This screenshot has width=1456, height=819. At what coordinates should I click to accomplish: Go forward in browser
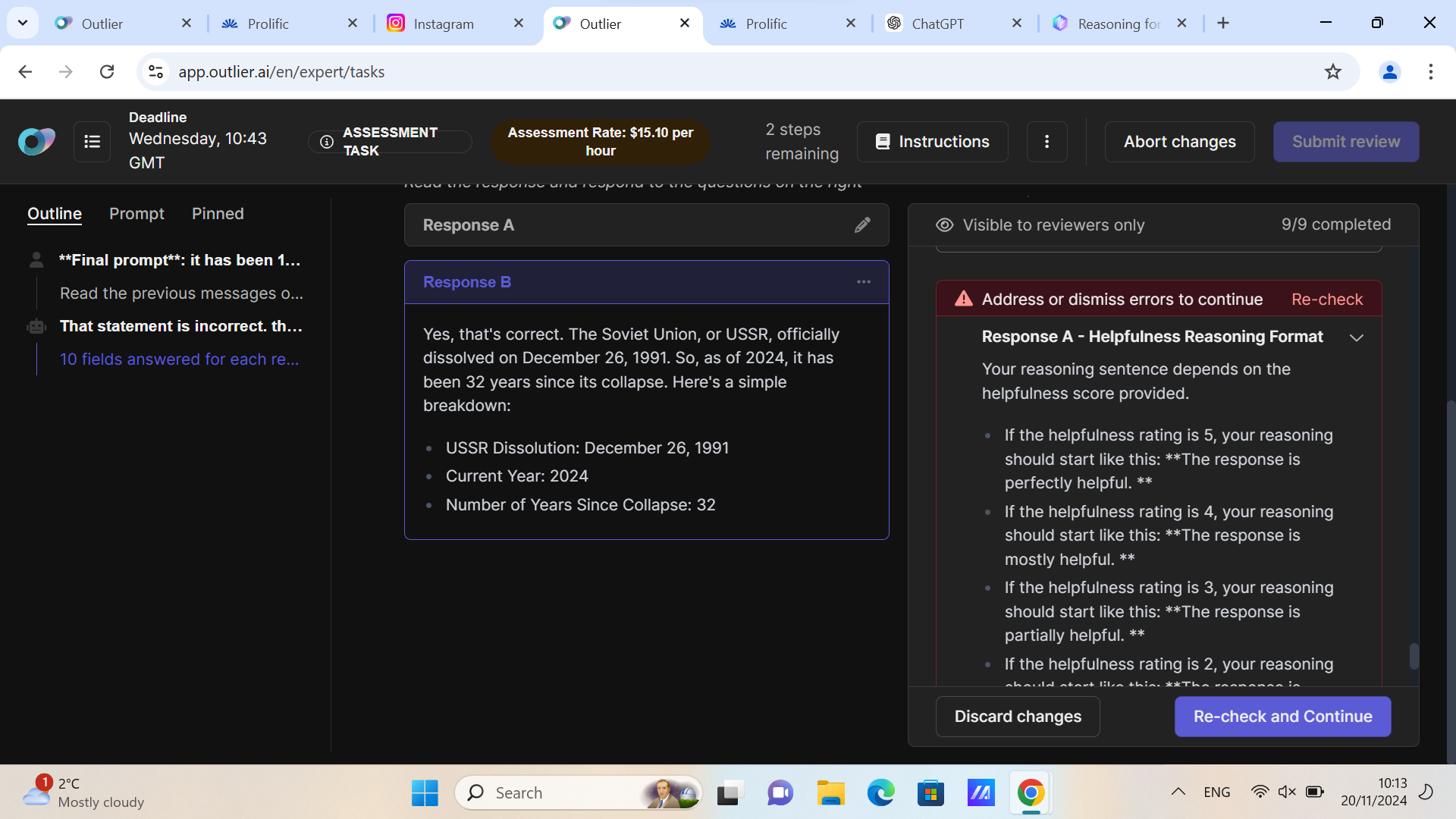tap(66, 71)
